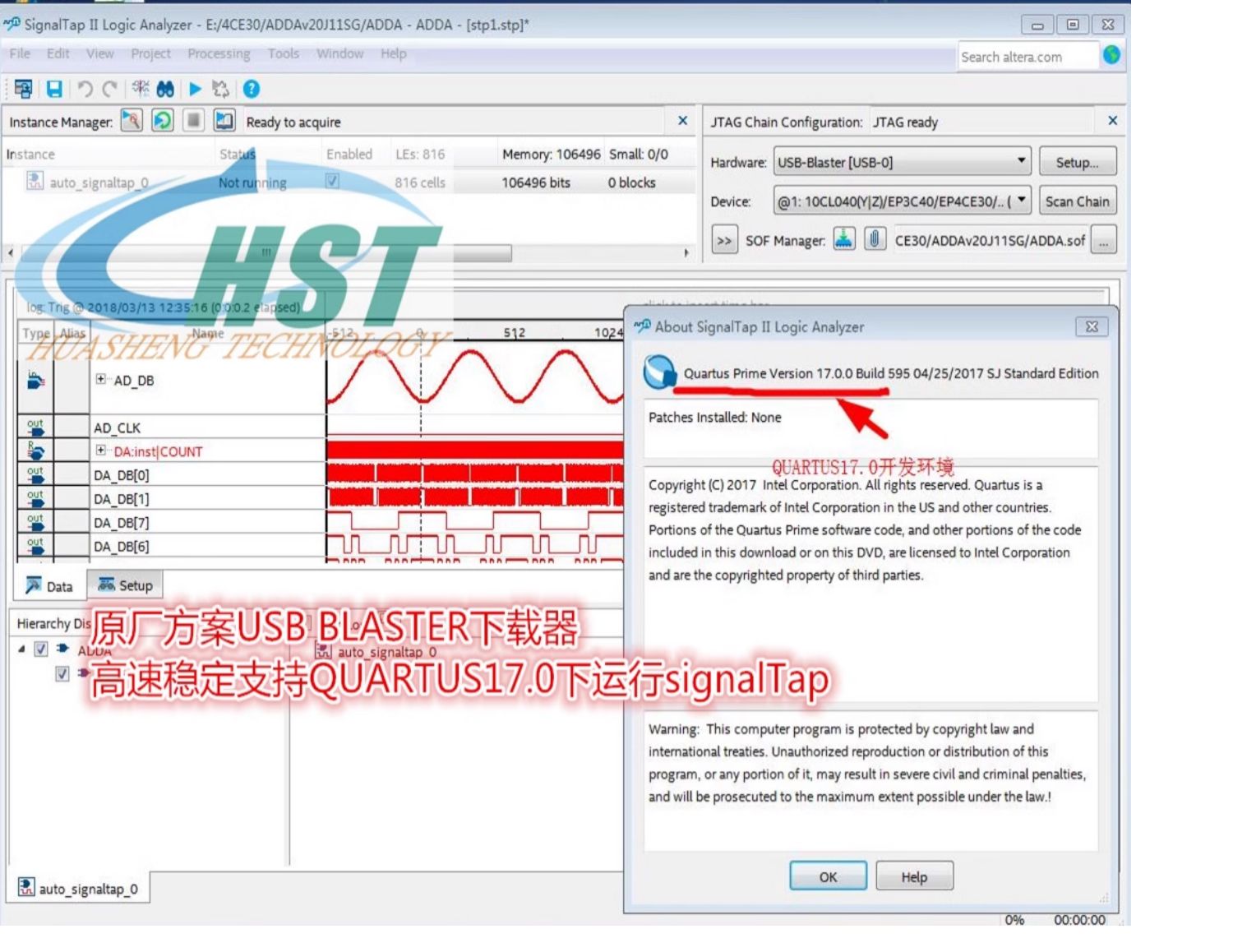This screenshot has height=952, width=1233.
Task: Click the Instance Manager scrollbar's right arrow
Action: pos(686,253)
